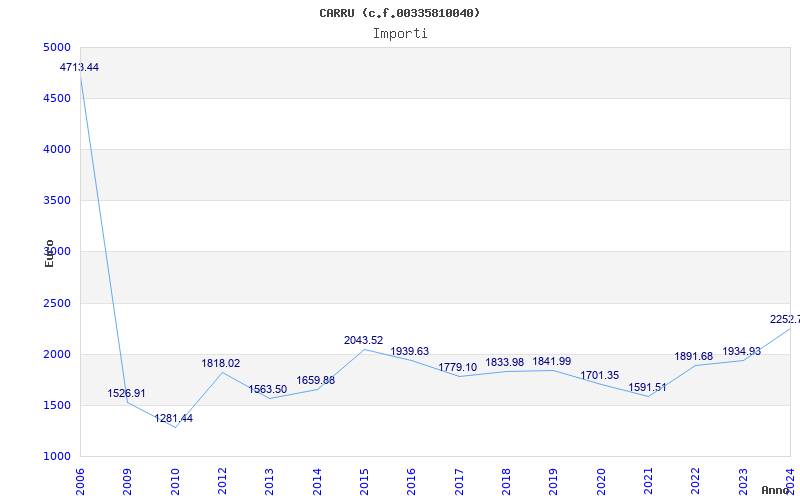Click the 2022 x-axis year label
The height and width of the screenshot is (500, 800).
(695, 482)
